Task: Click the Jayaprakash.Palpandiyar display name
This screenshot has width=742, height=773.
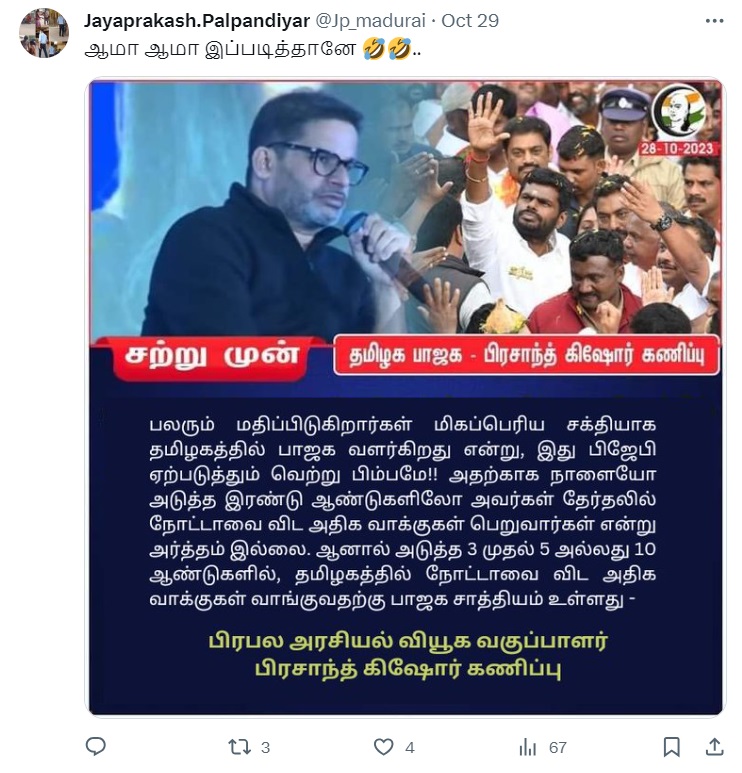Action: tap(196, 21)
